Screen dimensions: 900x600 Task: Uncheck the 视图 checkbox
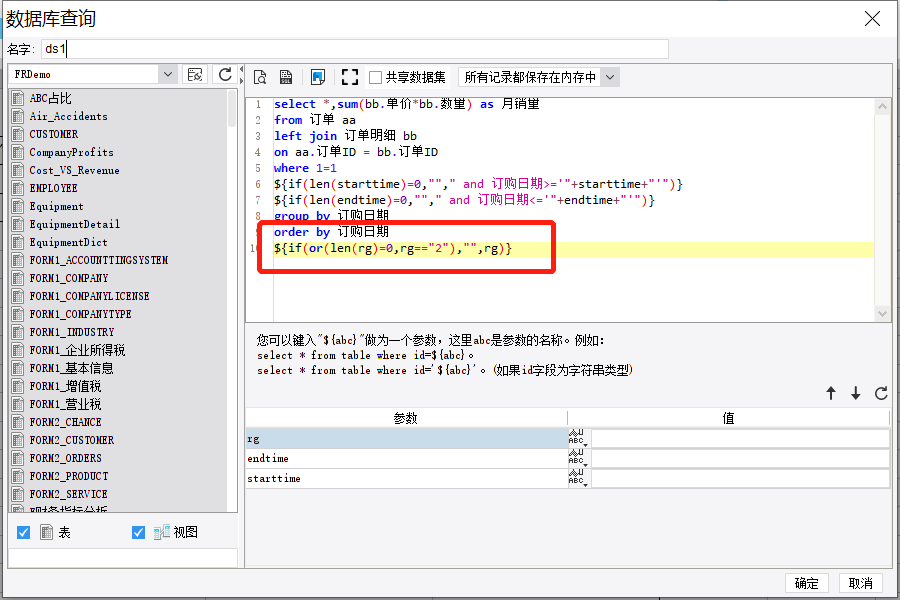[x=138, y=532]
